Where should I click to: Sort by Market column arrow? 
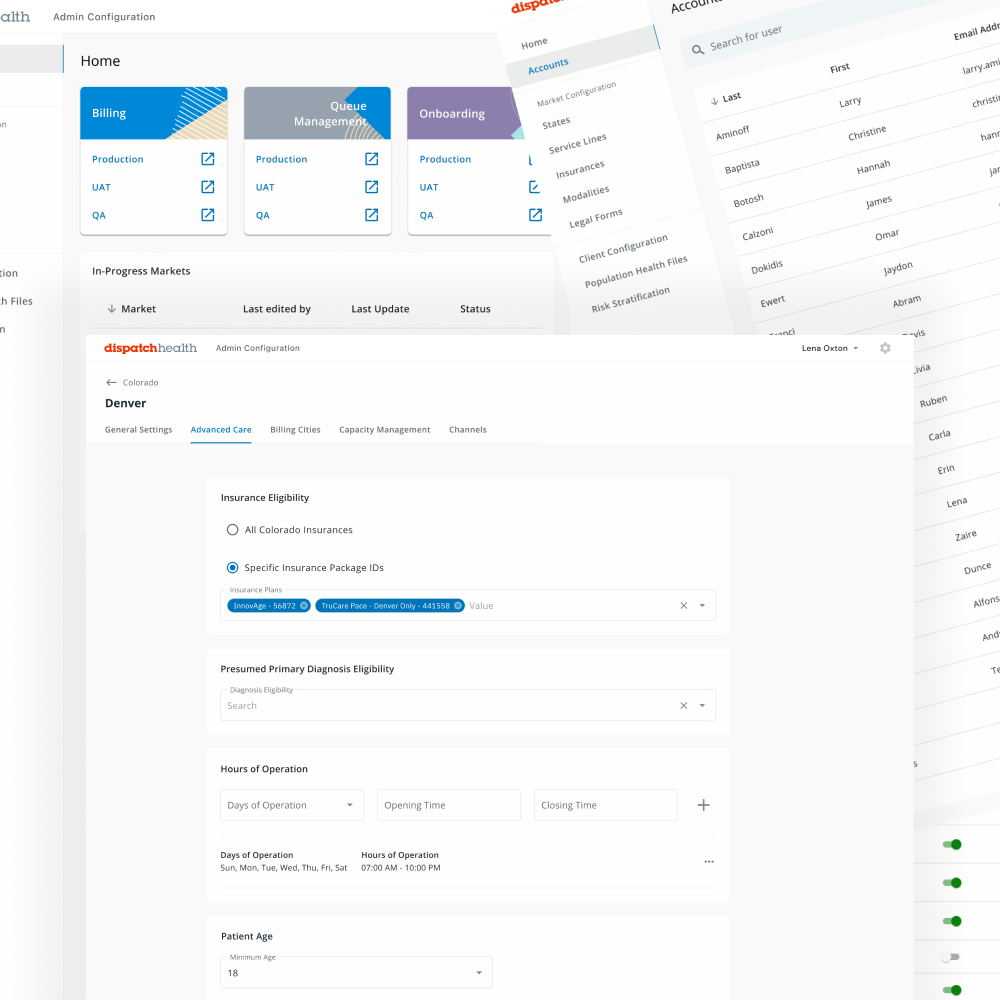(112, 309)
